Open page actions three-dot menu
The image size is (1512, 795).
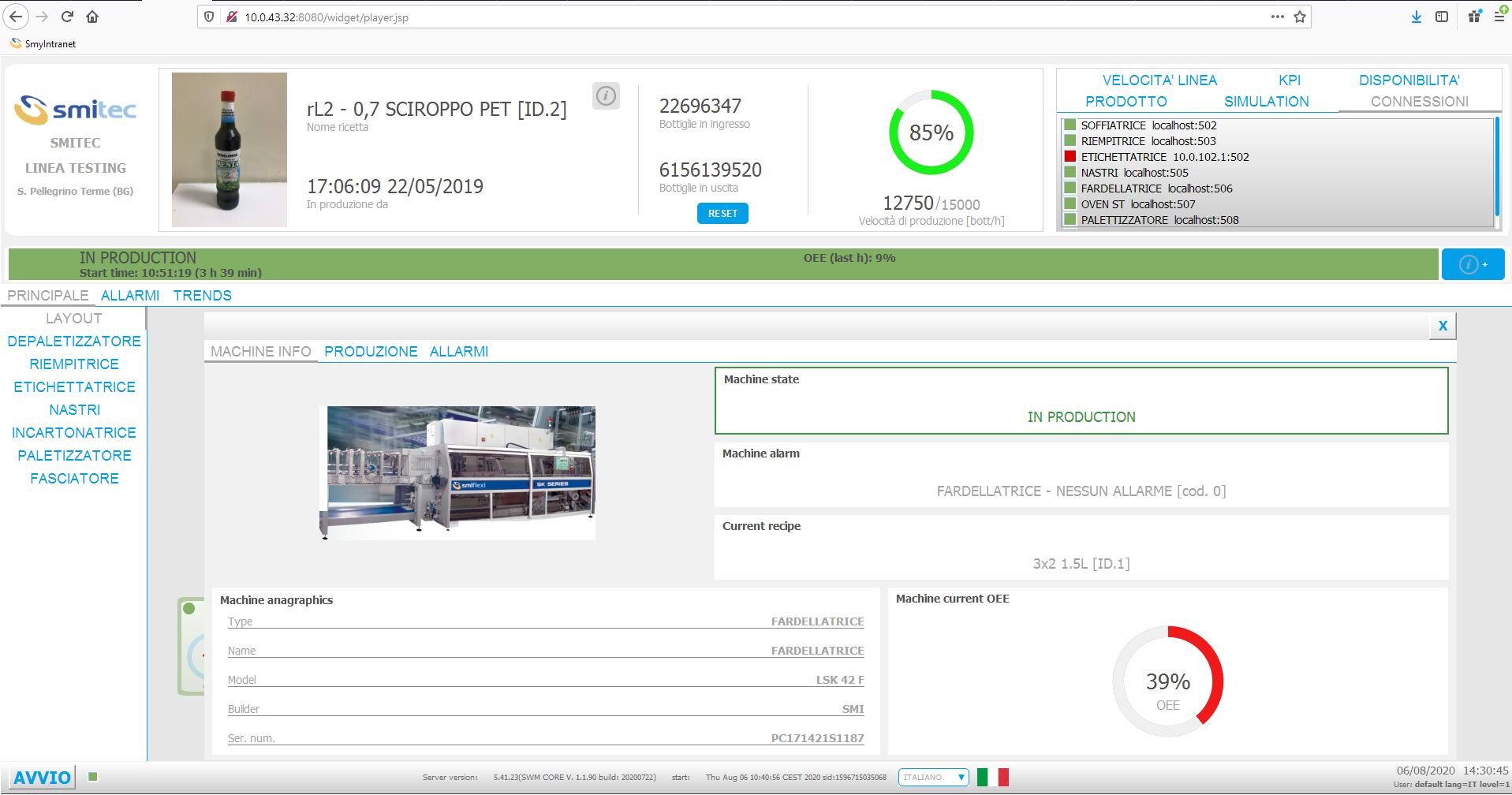pyautogui.click(x=1278, y=17)
